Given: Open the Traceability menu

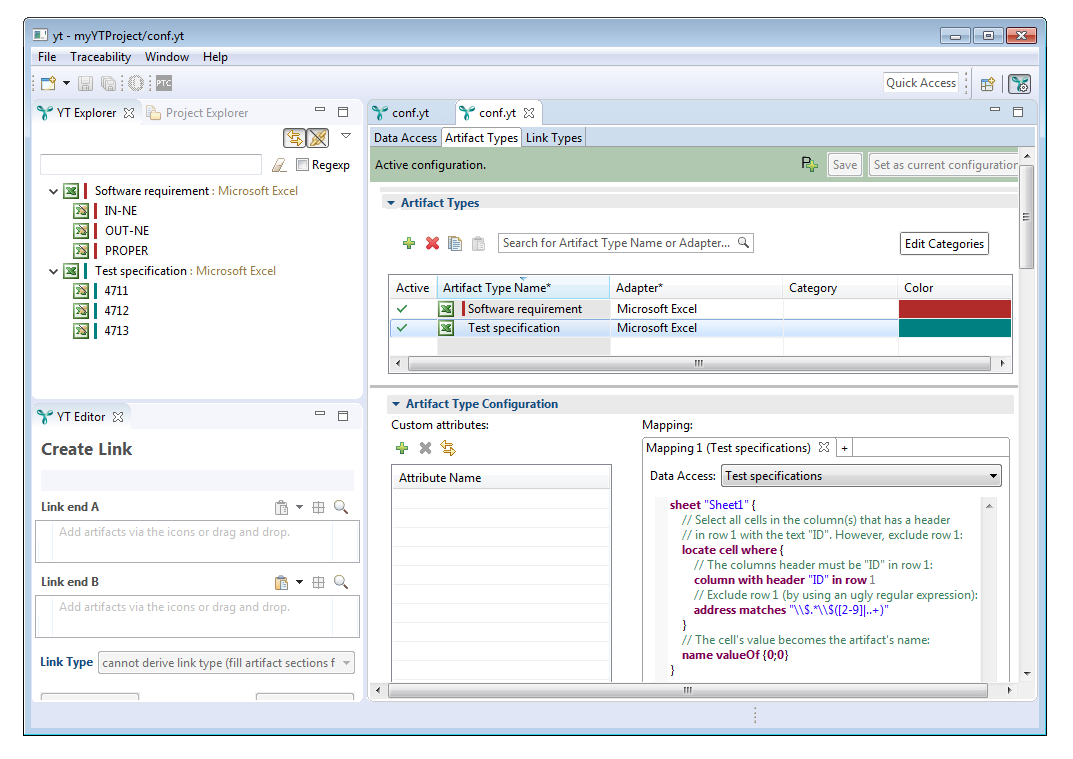Looking at the screenshot, I should [100, 57].
